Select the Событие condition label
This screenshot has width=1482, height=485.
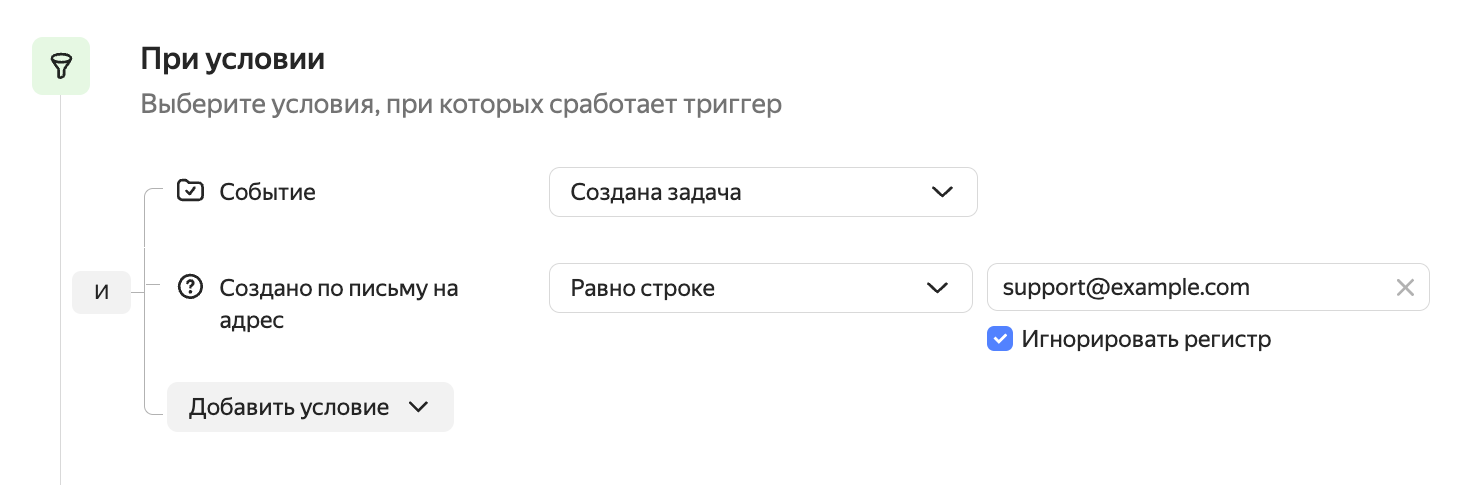[x=267, y=191]
